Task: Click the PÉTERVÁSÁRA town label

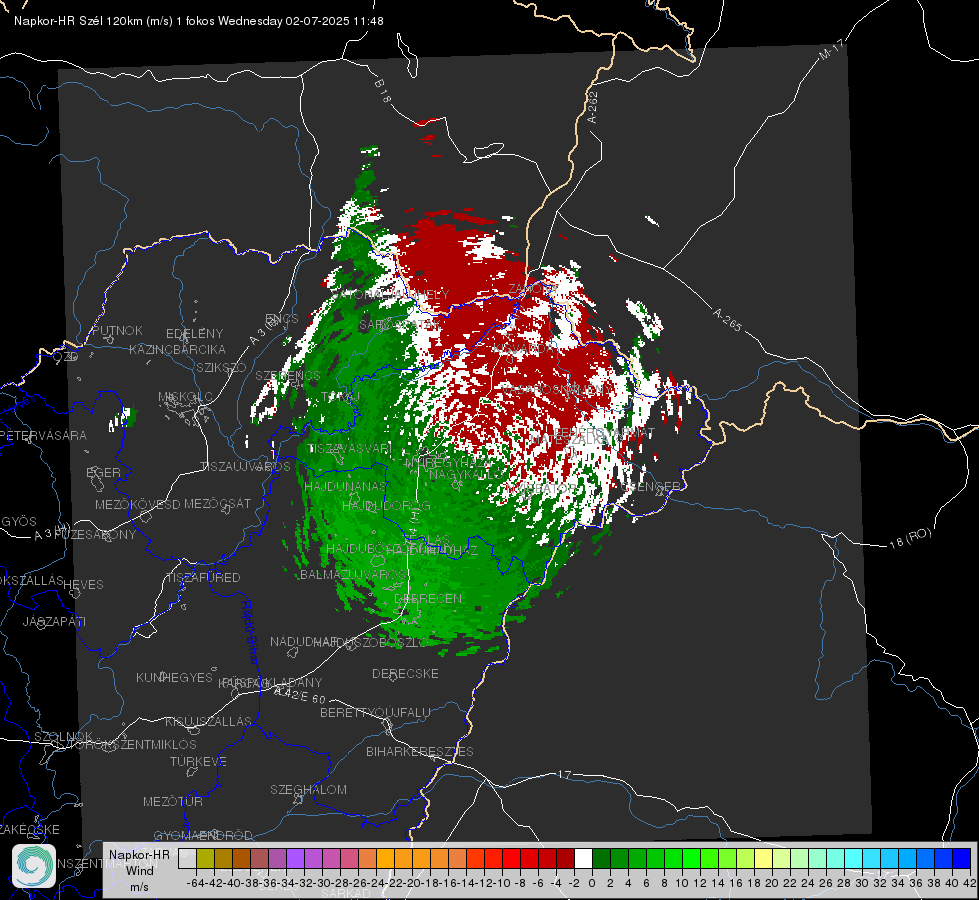Action: coord(43,435)
